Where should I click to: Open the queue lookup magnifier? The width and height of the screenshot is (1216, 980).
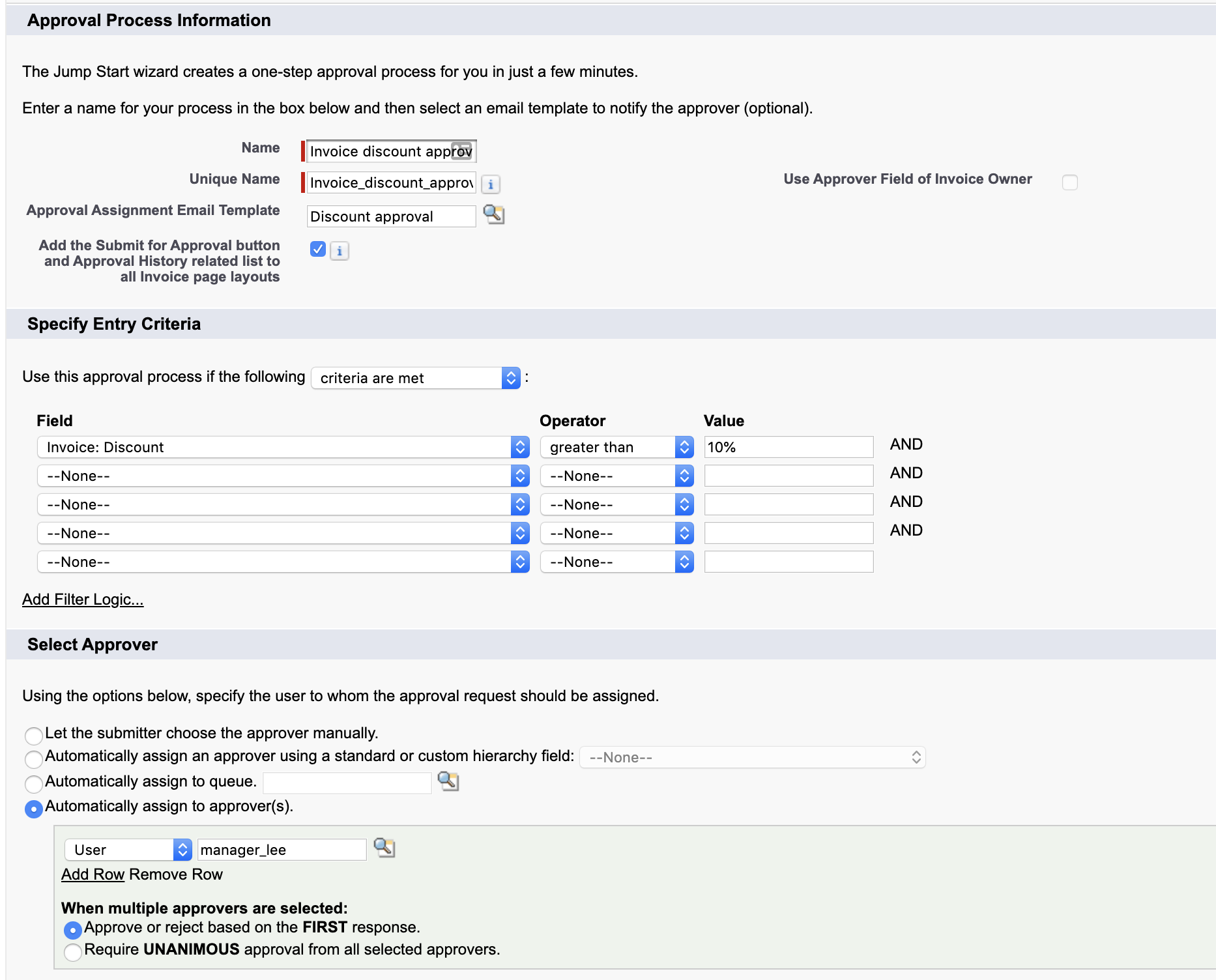[x=448, y=782]
